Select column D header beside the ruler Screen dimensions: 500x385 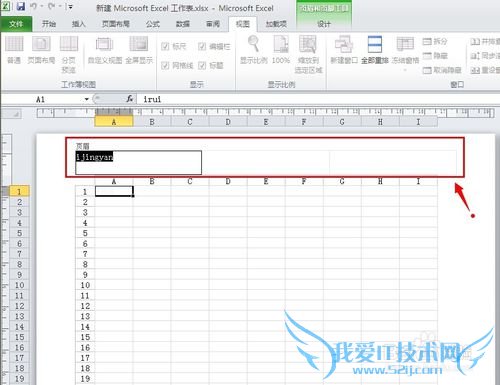[x=228, y=122]
